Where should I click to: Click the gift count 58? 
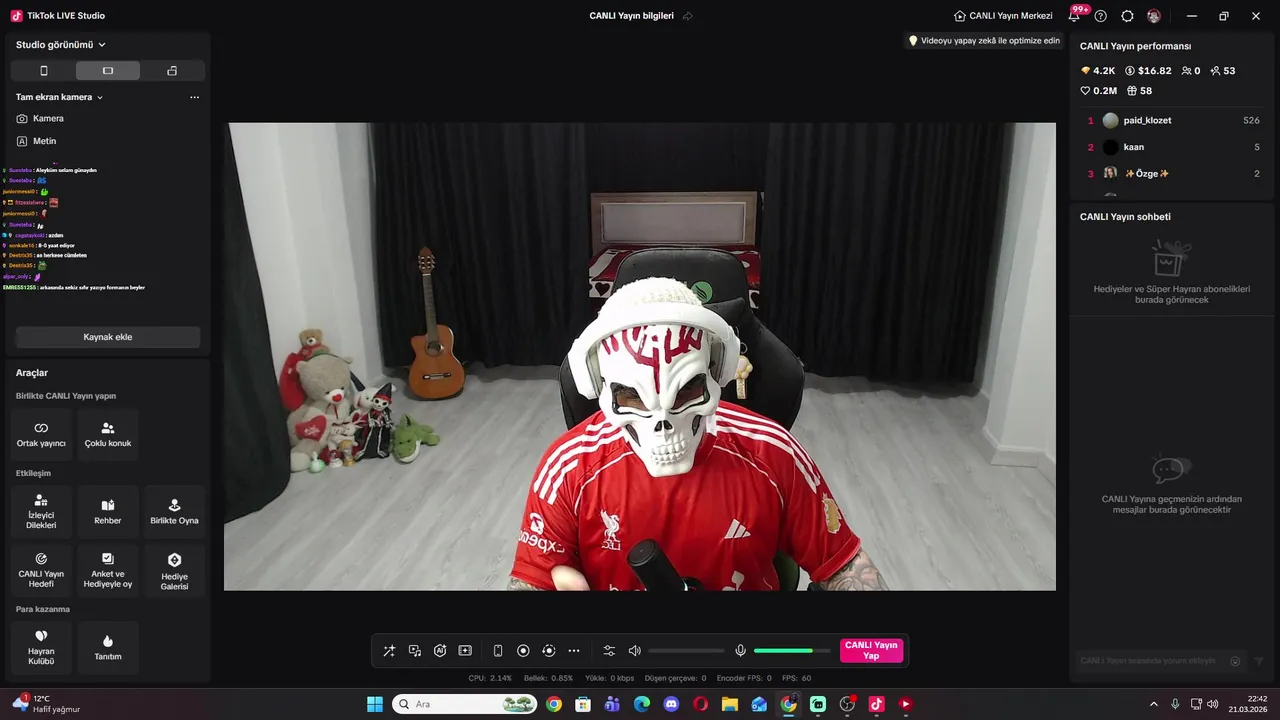tap(1139, 91)
